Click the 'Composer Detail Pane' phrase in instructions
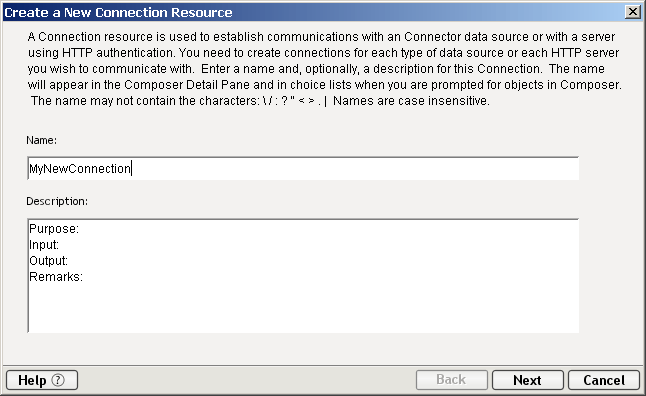Image resolution: width=646 pixels, height=396 pixels. click(x=187, y=84)
